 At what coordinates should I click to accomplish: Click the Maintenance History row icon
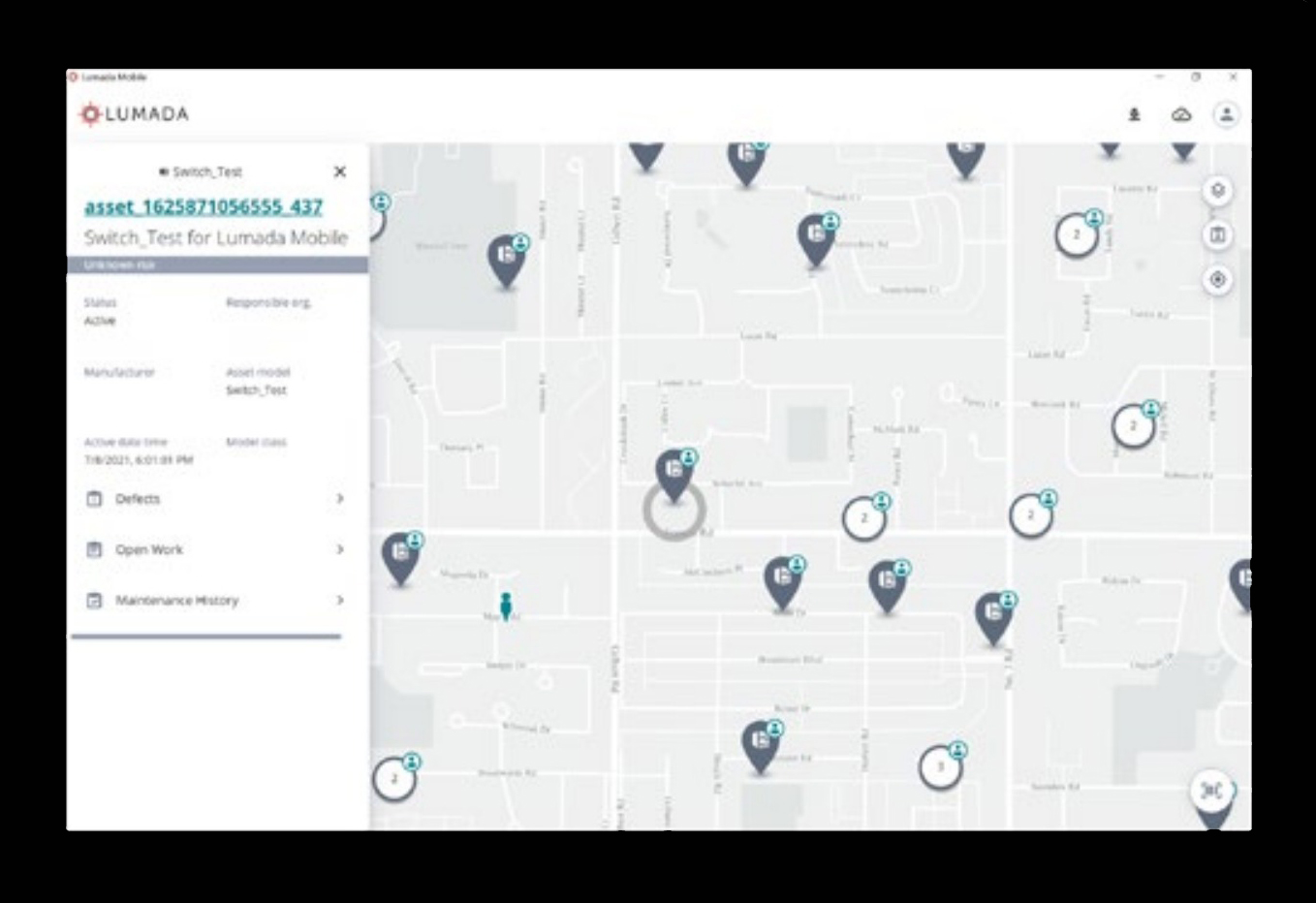[x=94, y=601]
